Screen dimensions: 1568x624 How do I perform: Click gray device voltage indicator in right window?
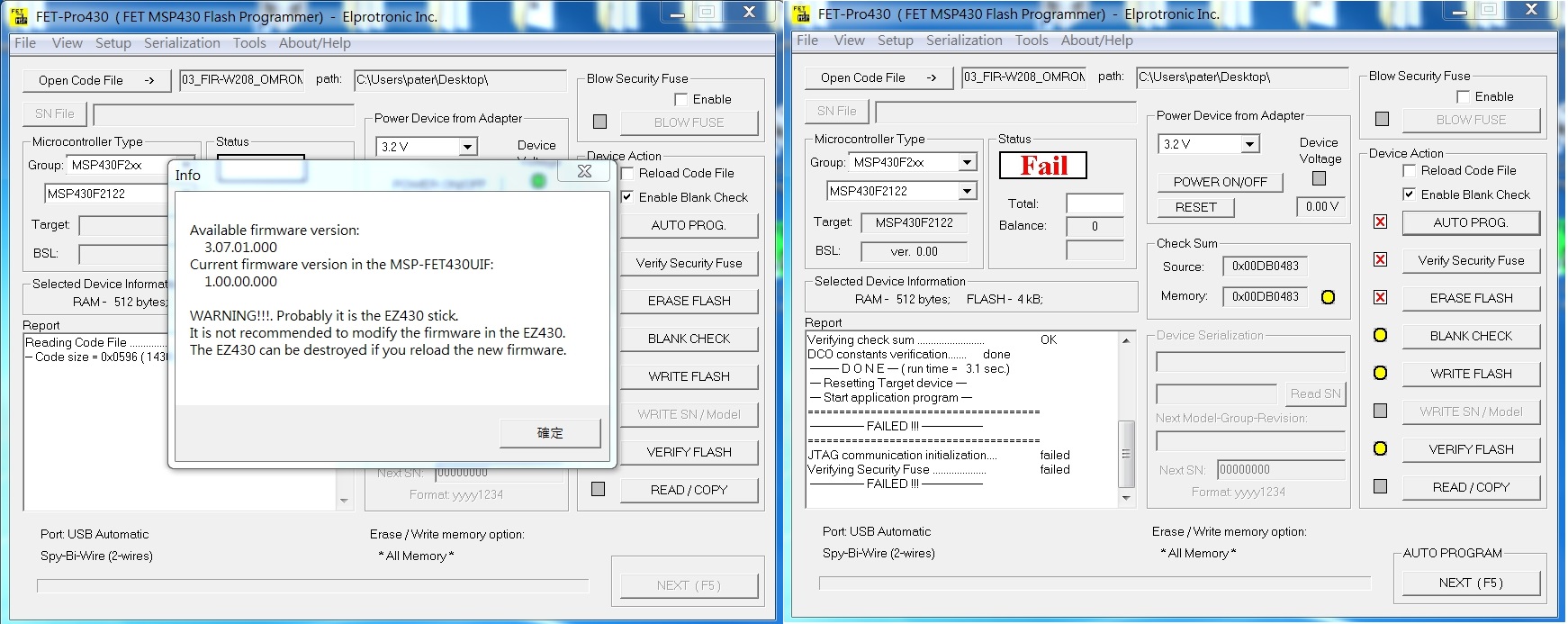coord(1319,178)
